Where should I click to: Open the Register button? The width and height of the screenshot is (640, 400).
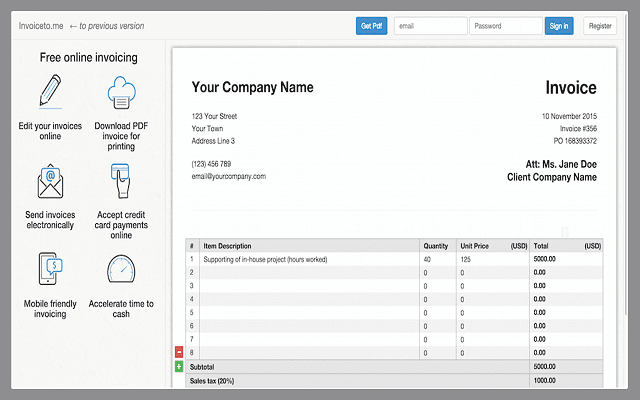click(600, 26)
